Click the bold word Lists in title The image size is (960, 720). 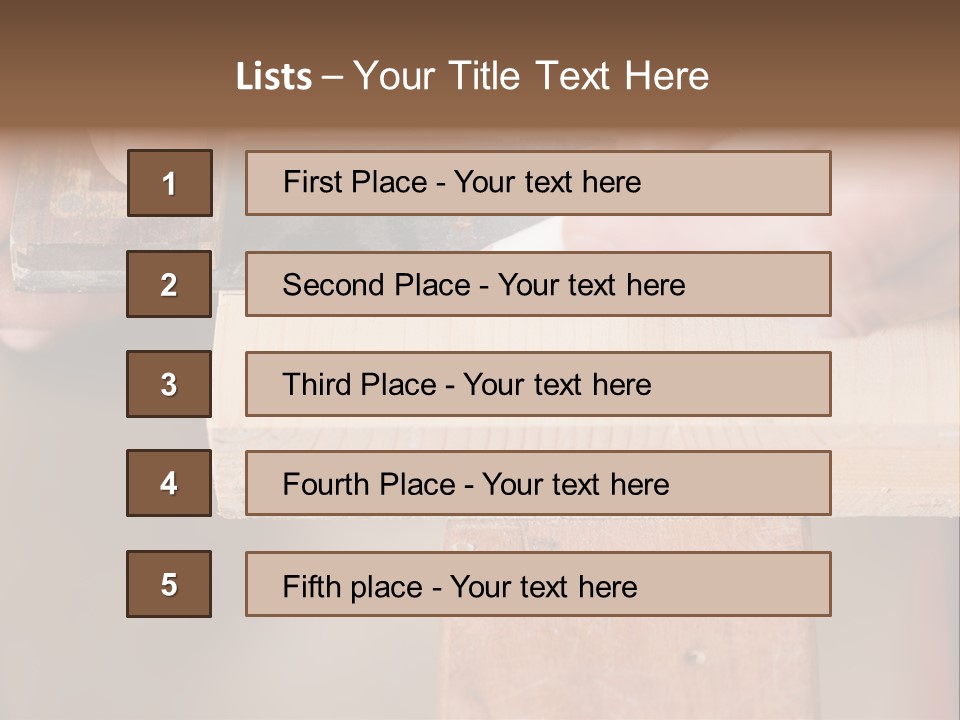pos(274,76)
